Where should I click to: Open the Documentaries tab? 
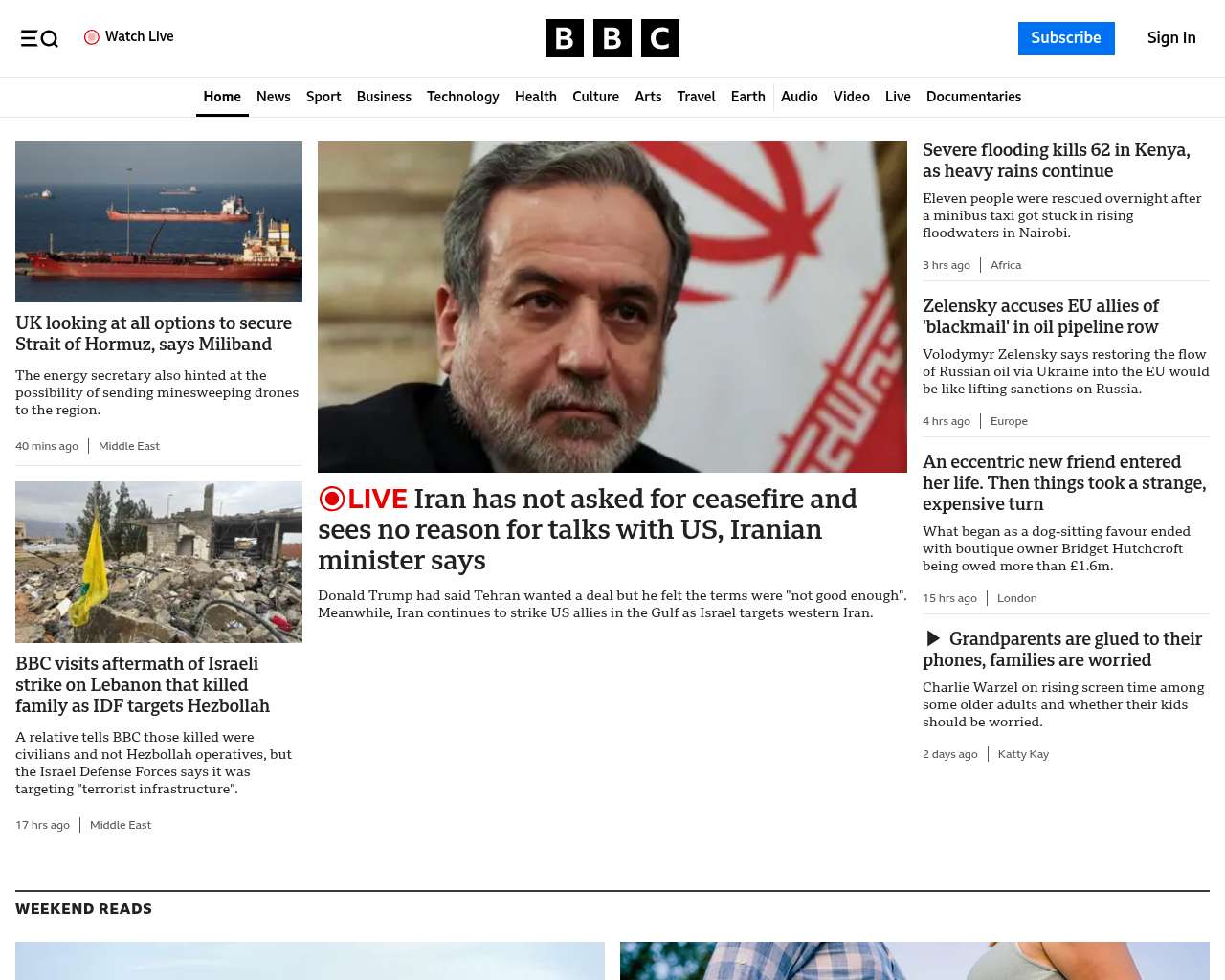pyautogui.click(x=973, y=97)
